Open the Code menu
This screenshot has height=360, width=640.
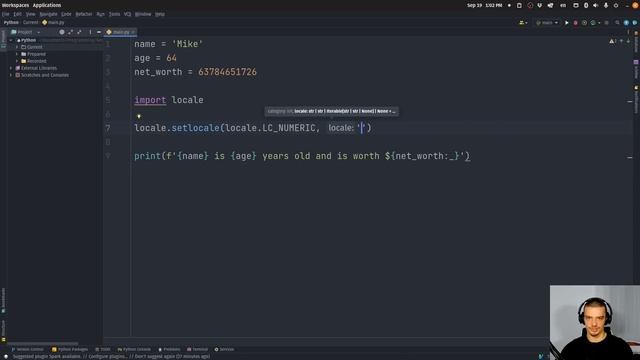66,14
